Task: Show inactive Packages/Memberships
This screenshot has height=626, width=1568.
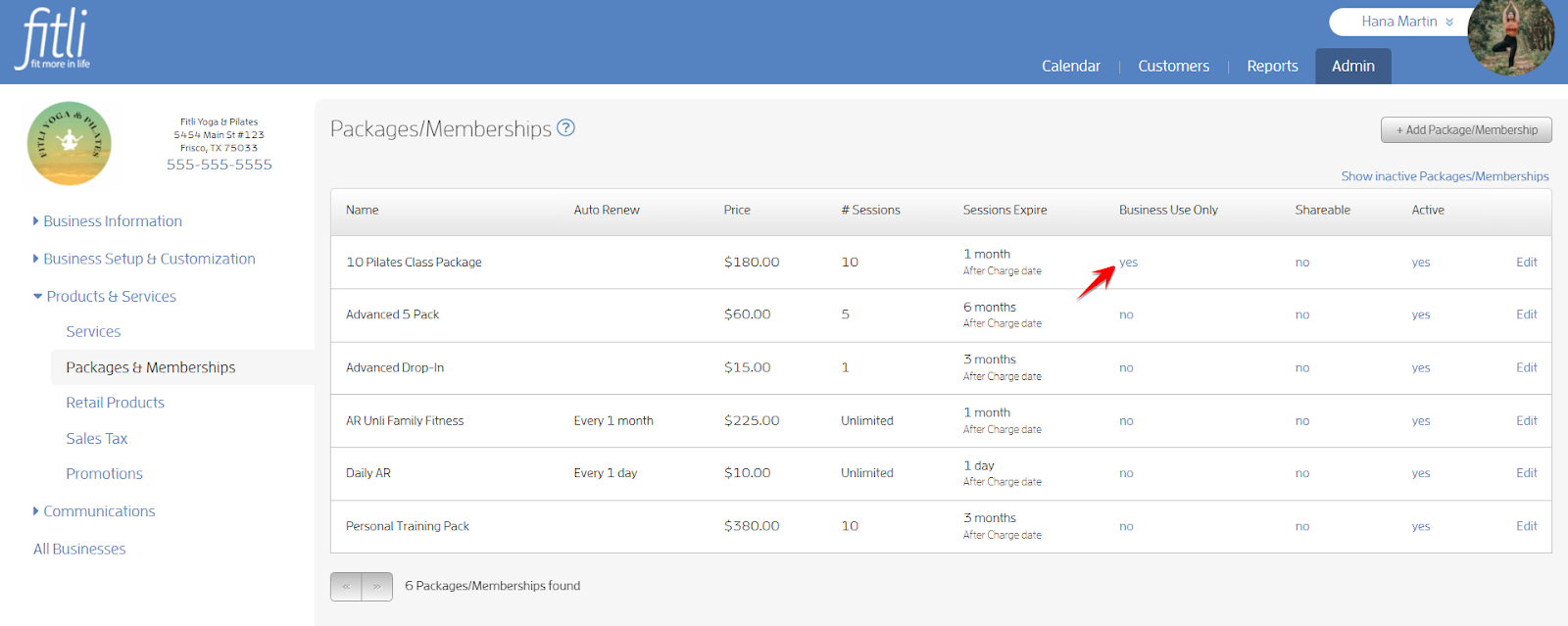Action: pyautogui.click(x=1445, y=176)
